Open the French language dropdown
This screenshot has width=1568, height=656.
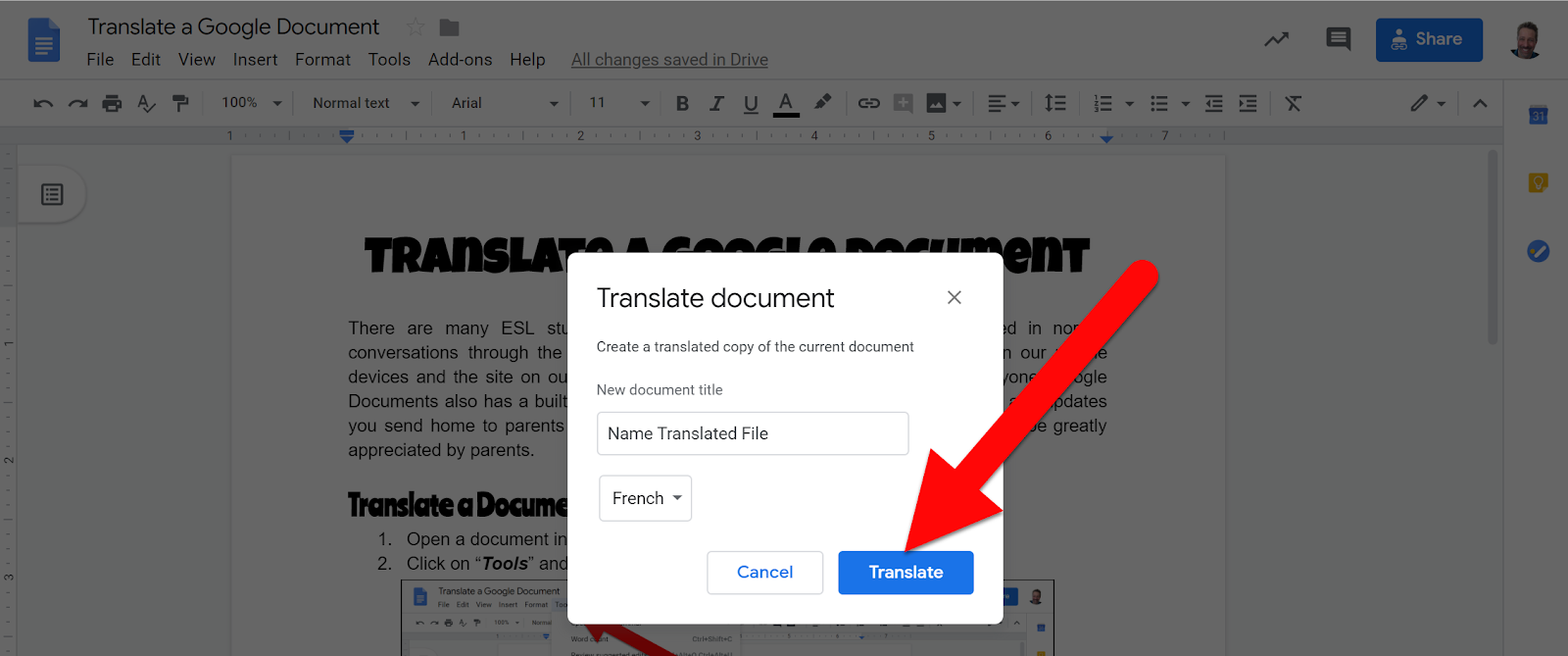pos(646,498)
